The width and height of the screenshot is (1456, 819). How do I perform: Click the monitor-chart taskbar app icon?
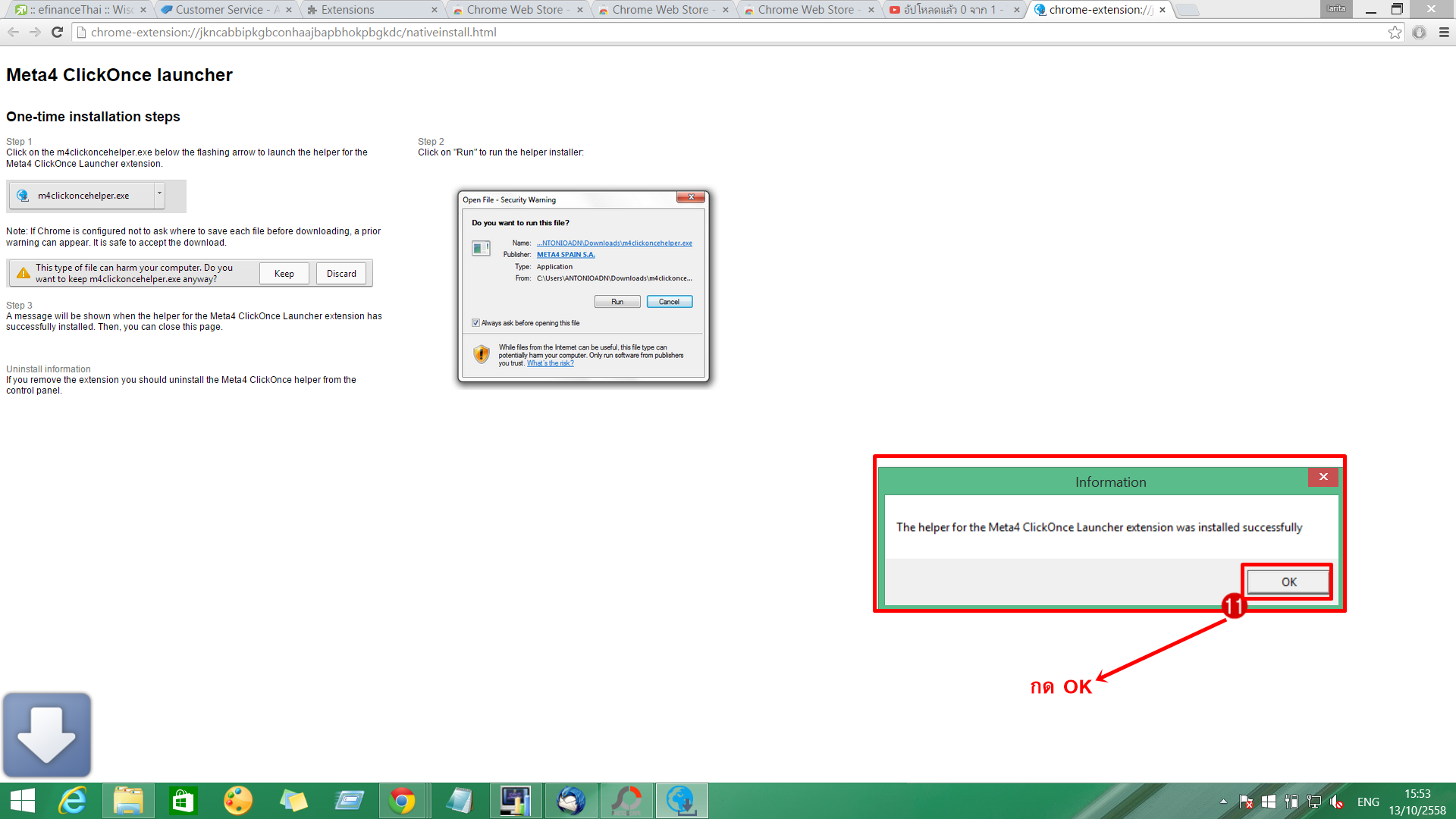[516, 801]
